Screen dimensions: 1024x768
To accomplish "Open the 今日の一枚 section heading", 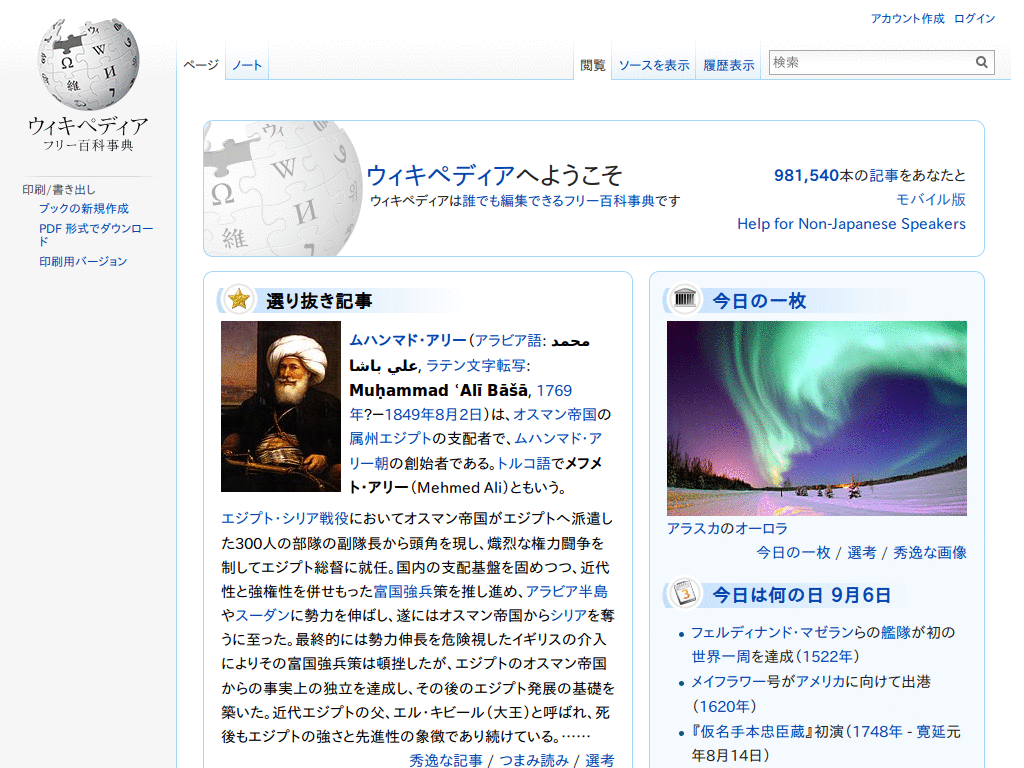I will point(760,300).
